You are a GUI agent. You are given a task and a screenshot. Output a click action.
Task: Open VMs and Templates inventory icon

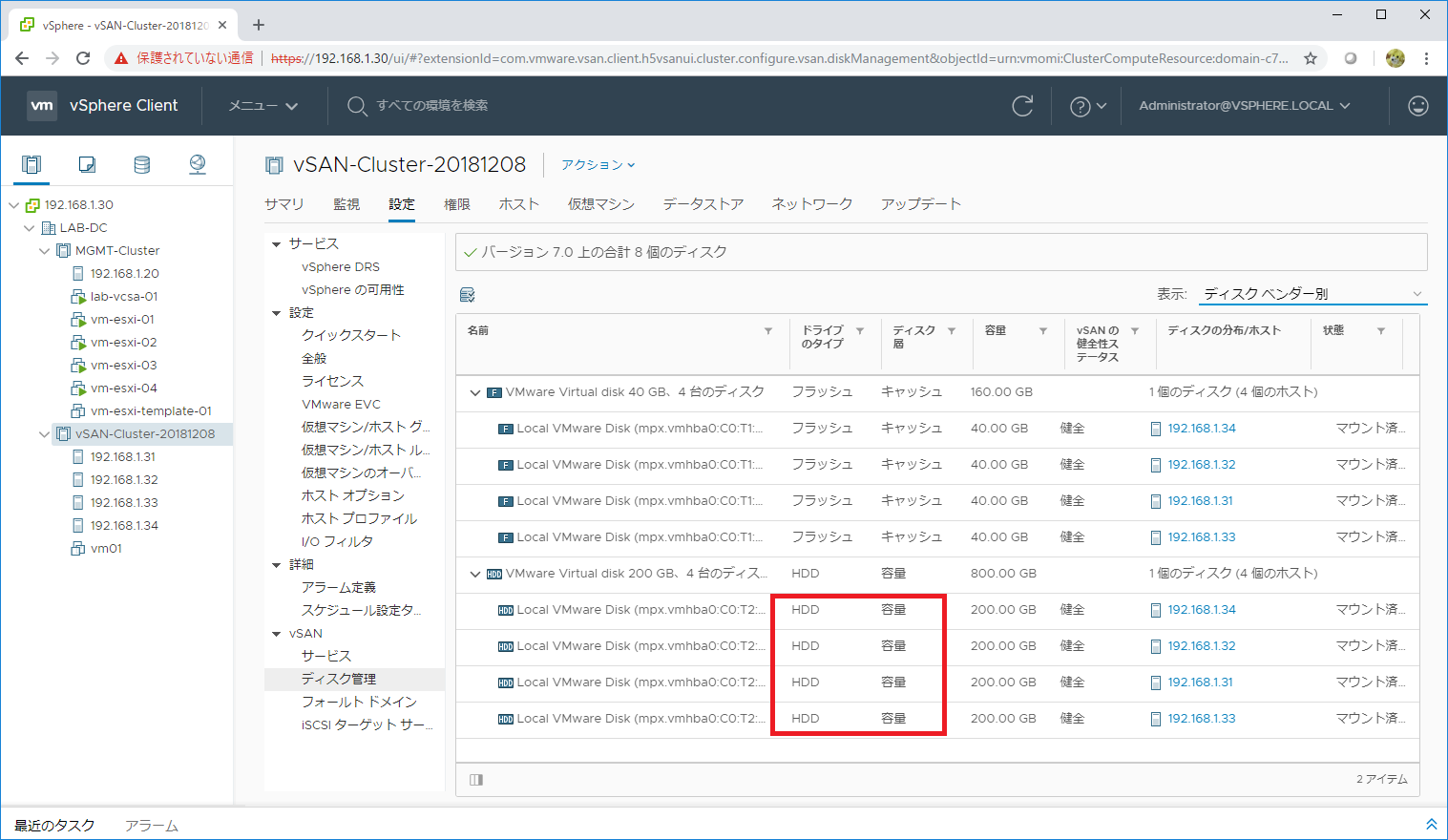pos(87,164)
